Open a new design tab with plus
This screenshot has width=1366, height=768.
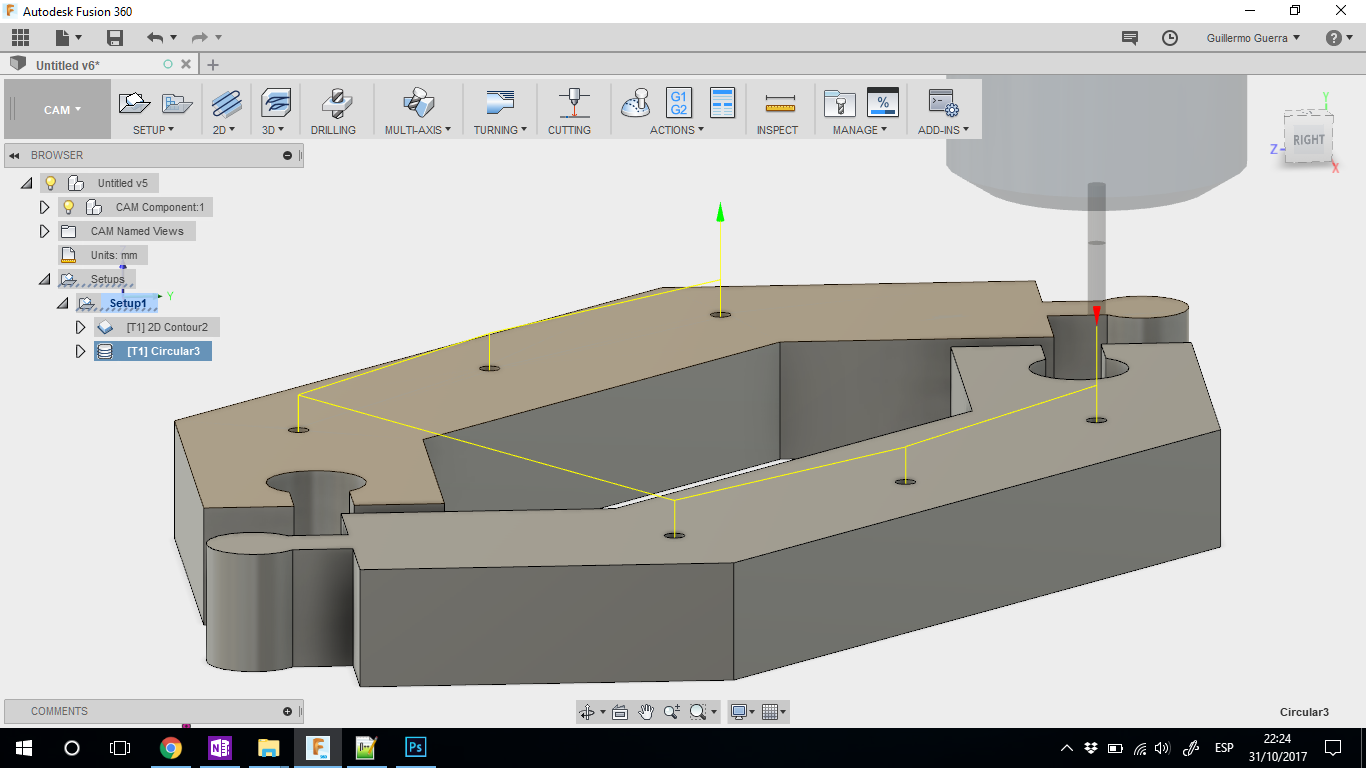pos(213,65)
